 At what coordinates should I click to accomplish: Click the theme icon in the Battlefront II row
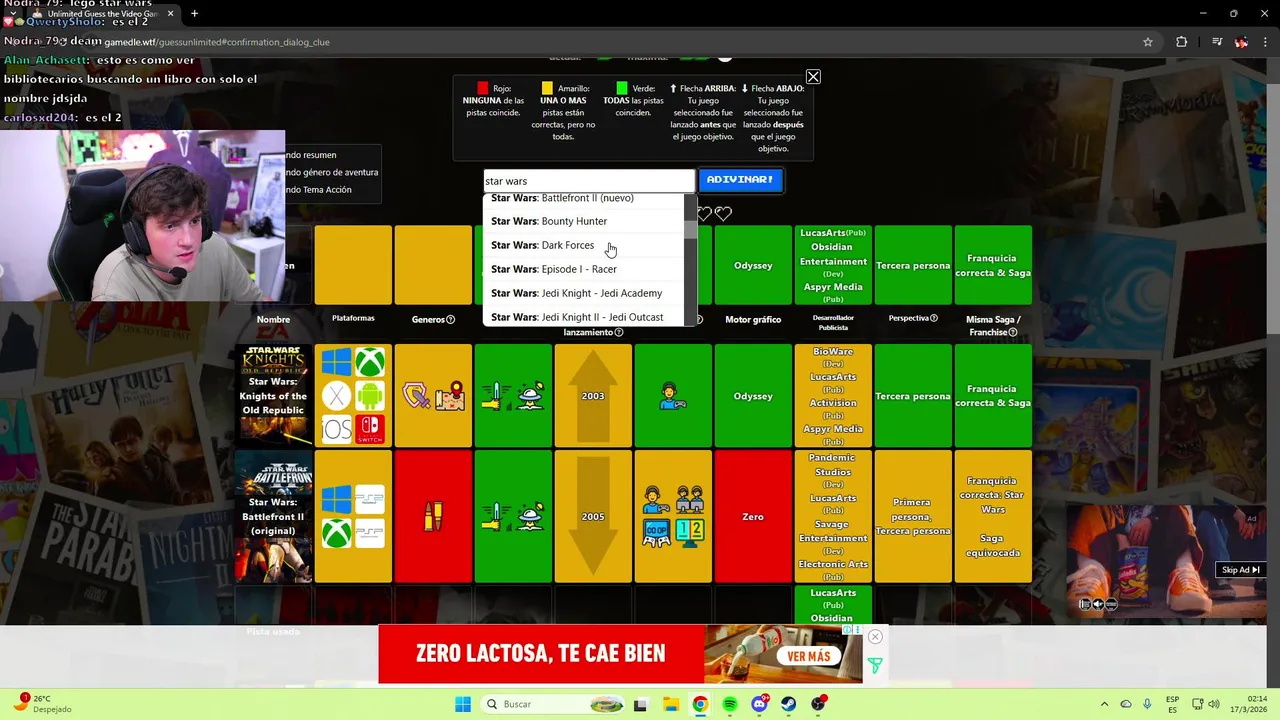[x=513, y=516]
